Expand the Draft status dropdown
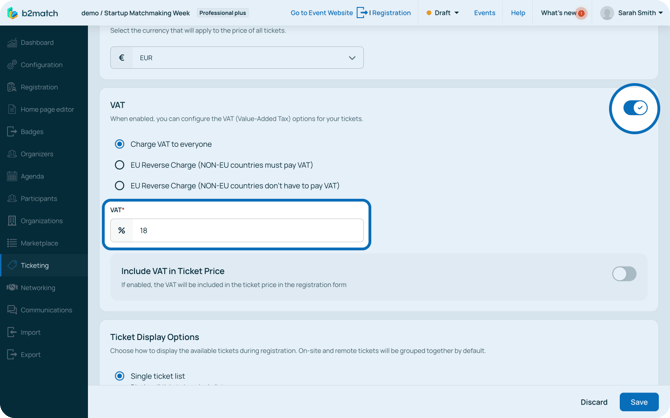Screen dimensions: 670x418 click(443, 13)
